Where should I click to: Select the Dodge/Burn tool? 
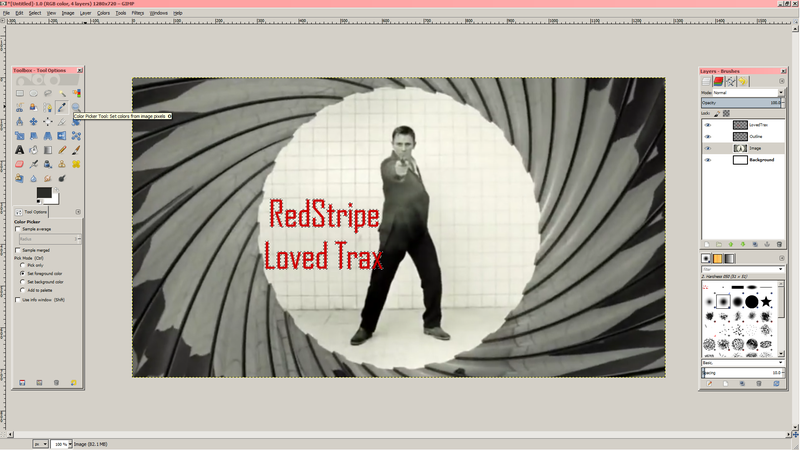(x=62, y=179)
